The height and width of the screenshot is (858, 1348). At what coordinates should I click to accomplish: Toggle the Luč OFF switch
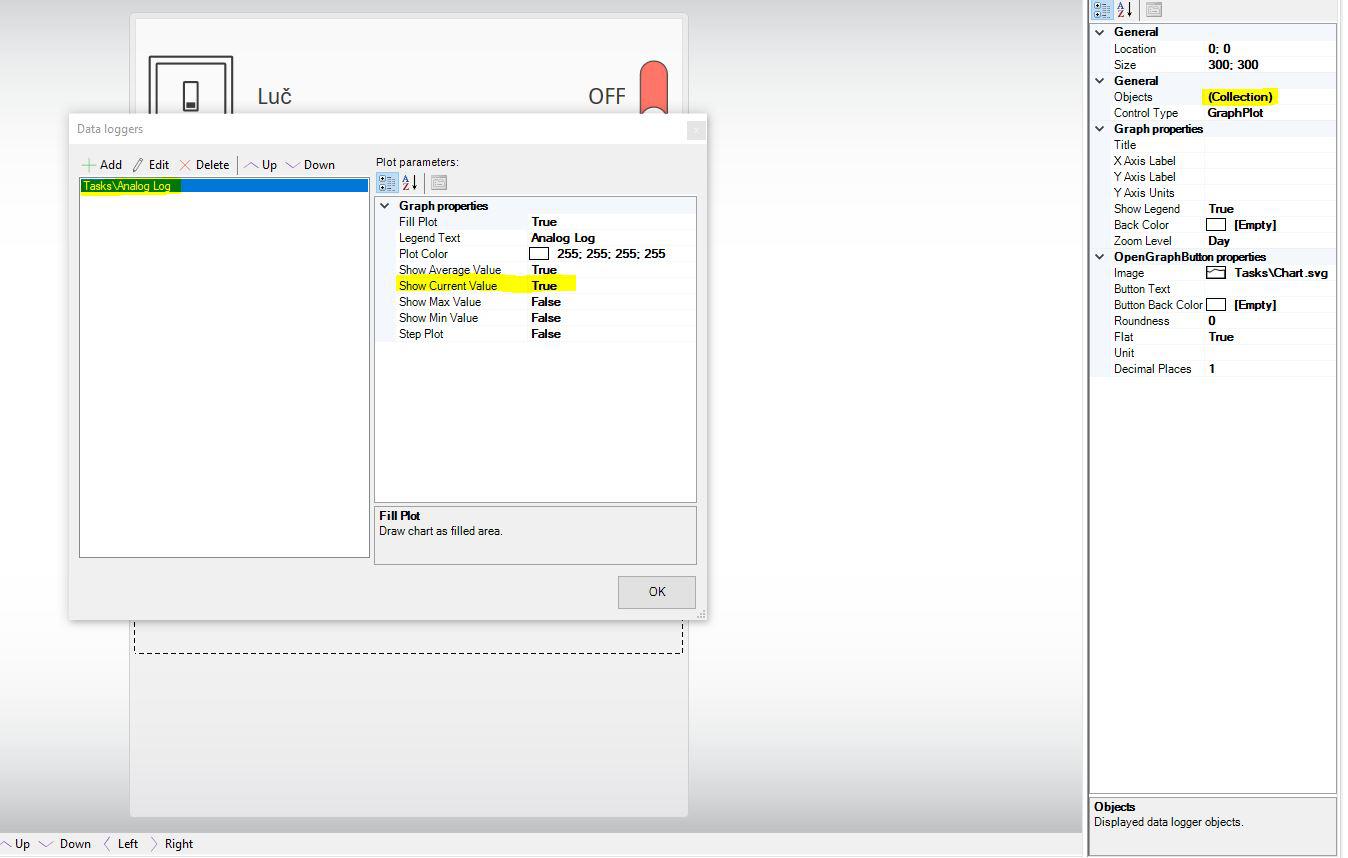tap(653, 90)
